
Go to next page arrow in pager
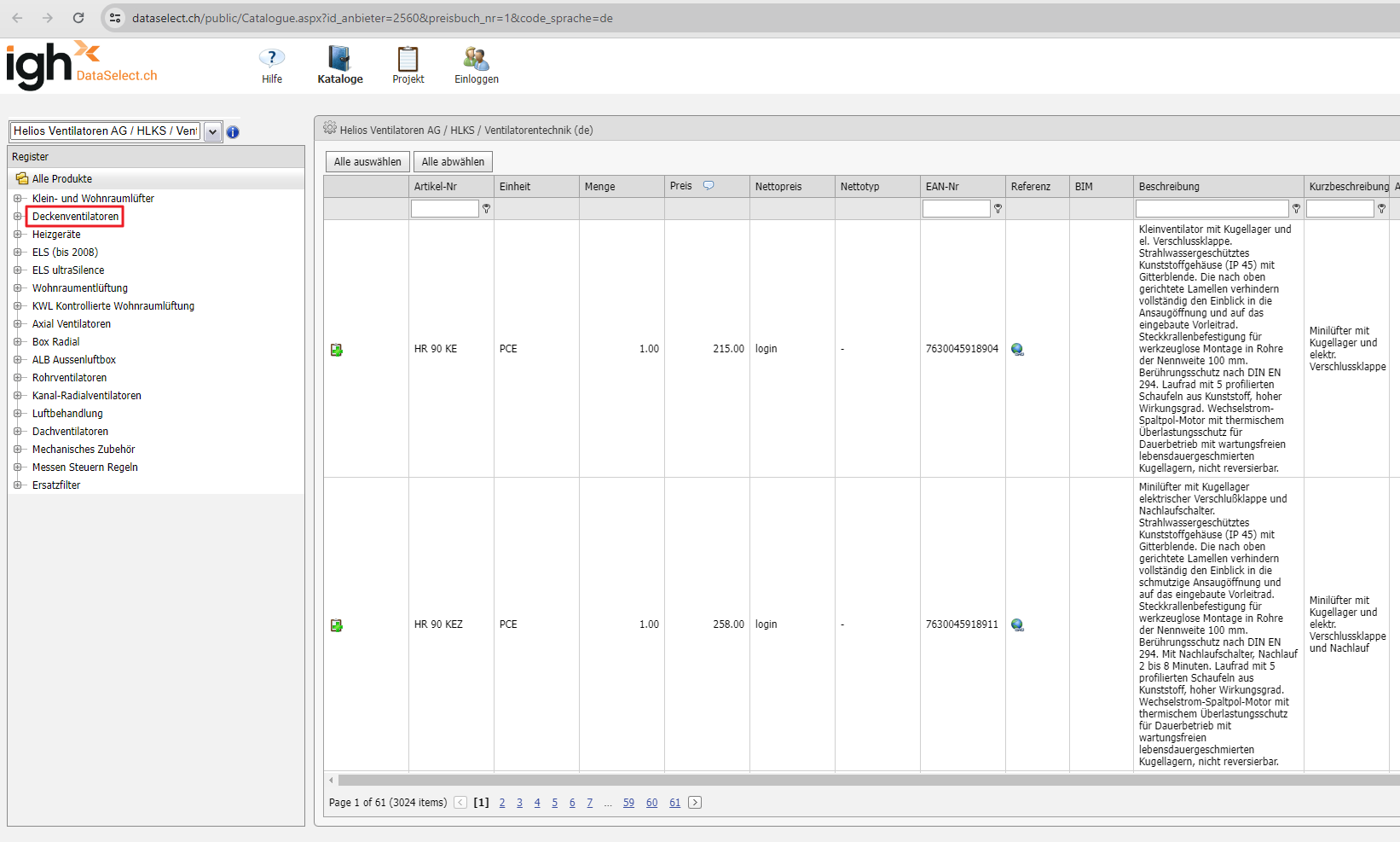695,802
